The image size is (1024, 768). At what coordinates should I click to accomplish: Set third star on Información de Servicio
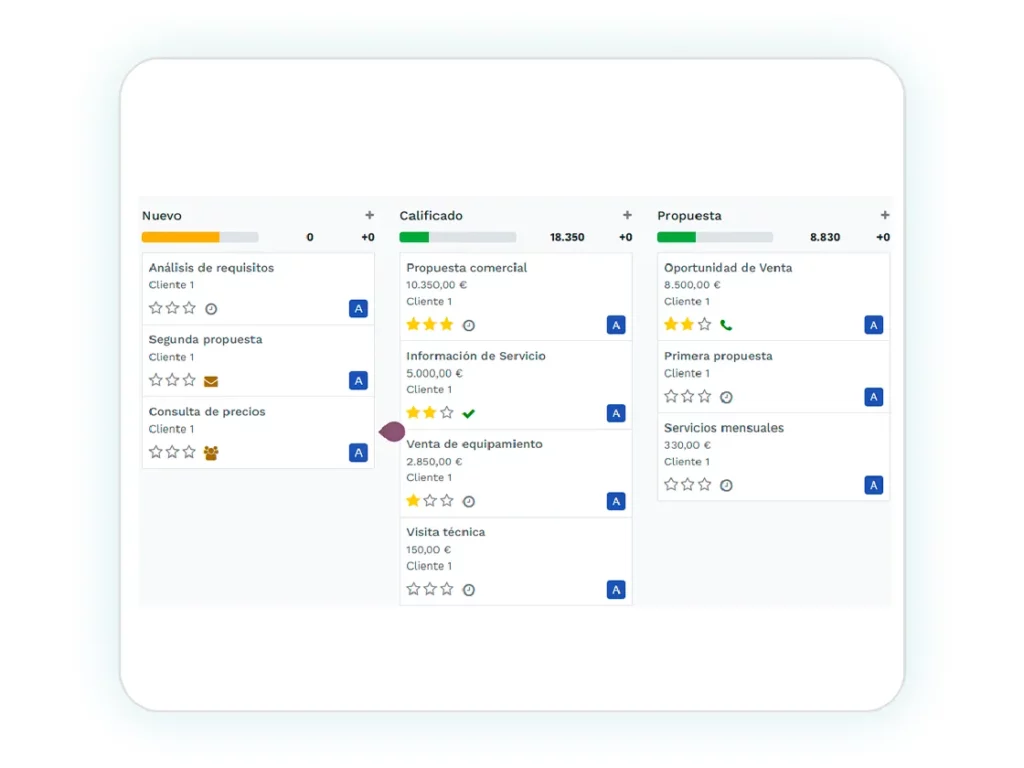[x=447, y=412]
